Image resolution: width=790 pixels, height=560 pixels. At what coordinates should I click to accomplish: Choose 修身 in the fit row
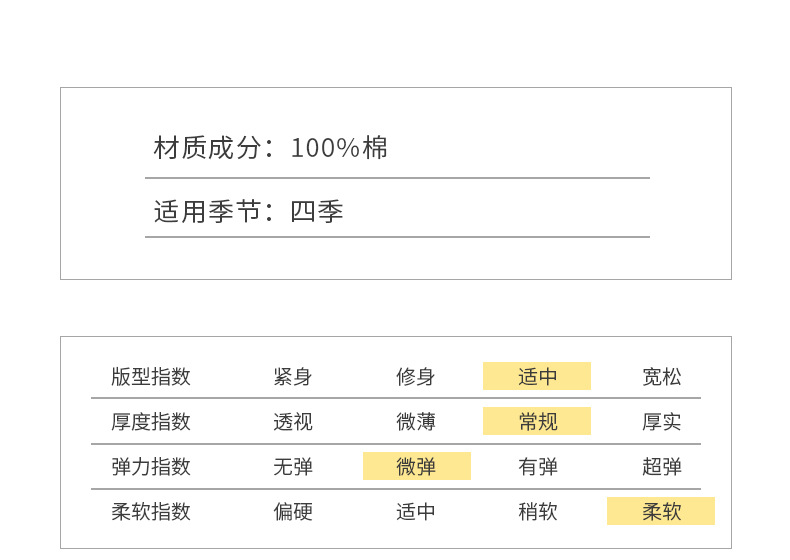[416, 377]
